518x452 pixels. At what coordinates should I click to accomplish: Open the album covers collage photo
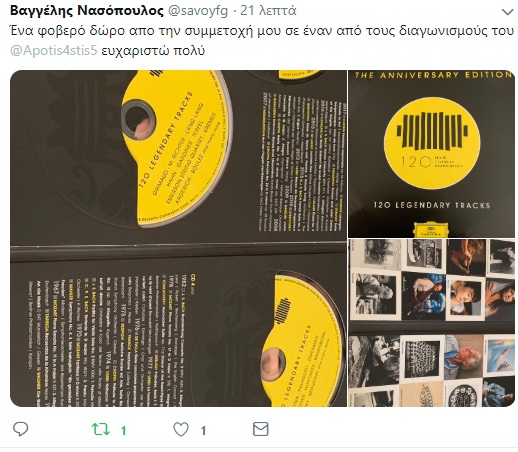tap(432, 323)
